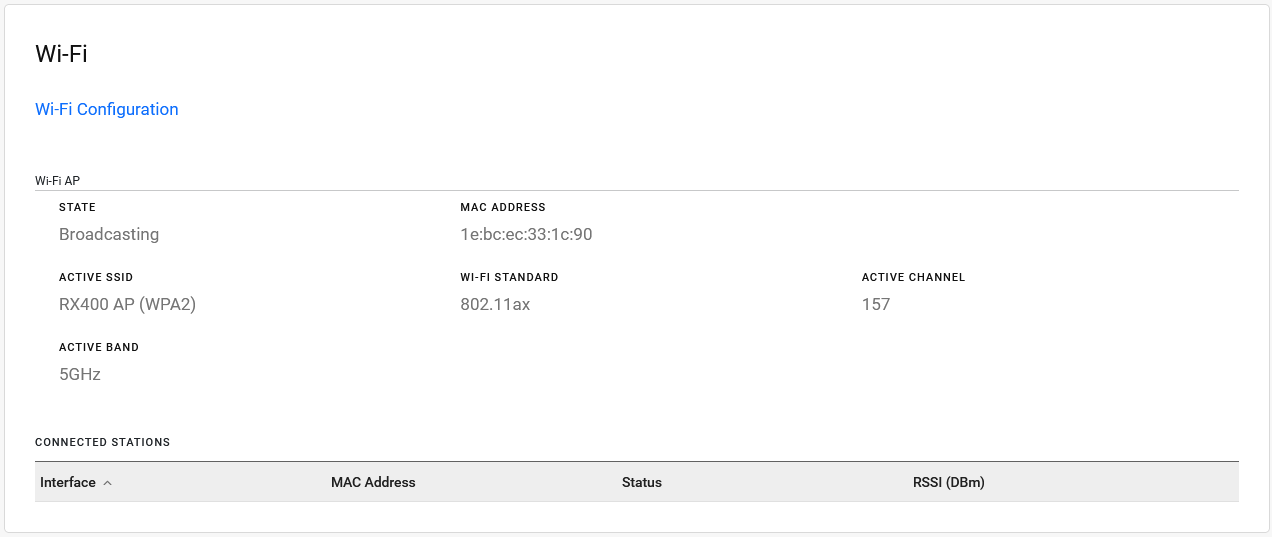Screen dimensions: 1272x537
Task: Click the STATE field label
Action: point(78,207)
